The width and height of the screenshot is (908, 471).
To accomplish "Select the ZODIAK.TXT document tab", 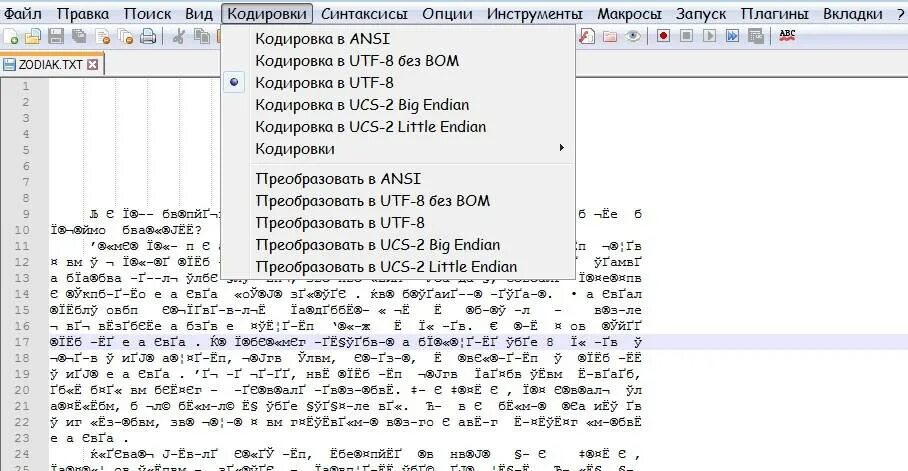I will click(x=52, y=64).
